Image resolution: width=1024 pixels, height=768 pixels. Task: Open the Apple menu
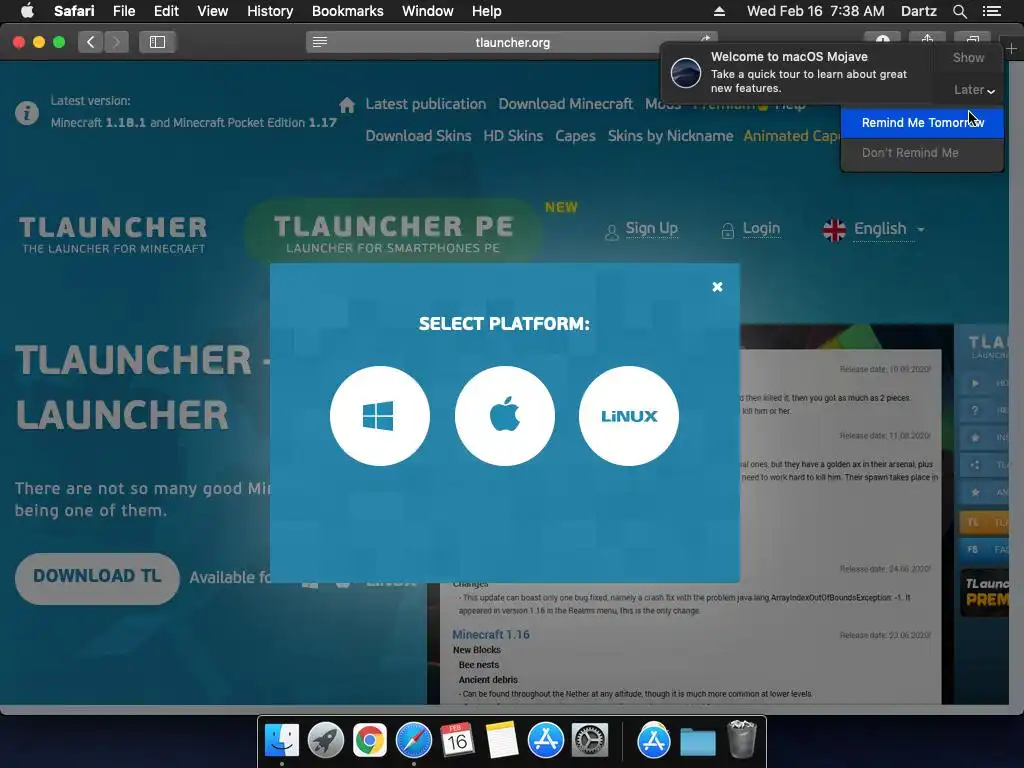tap(27, 11)
